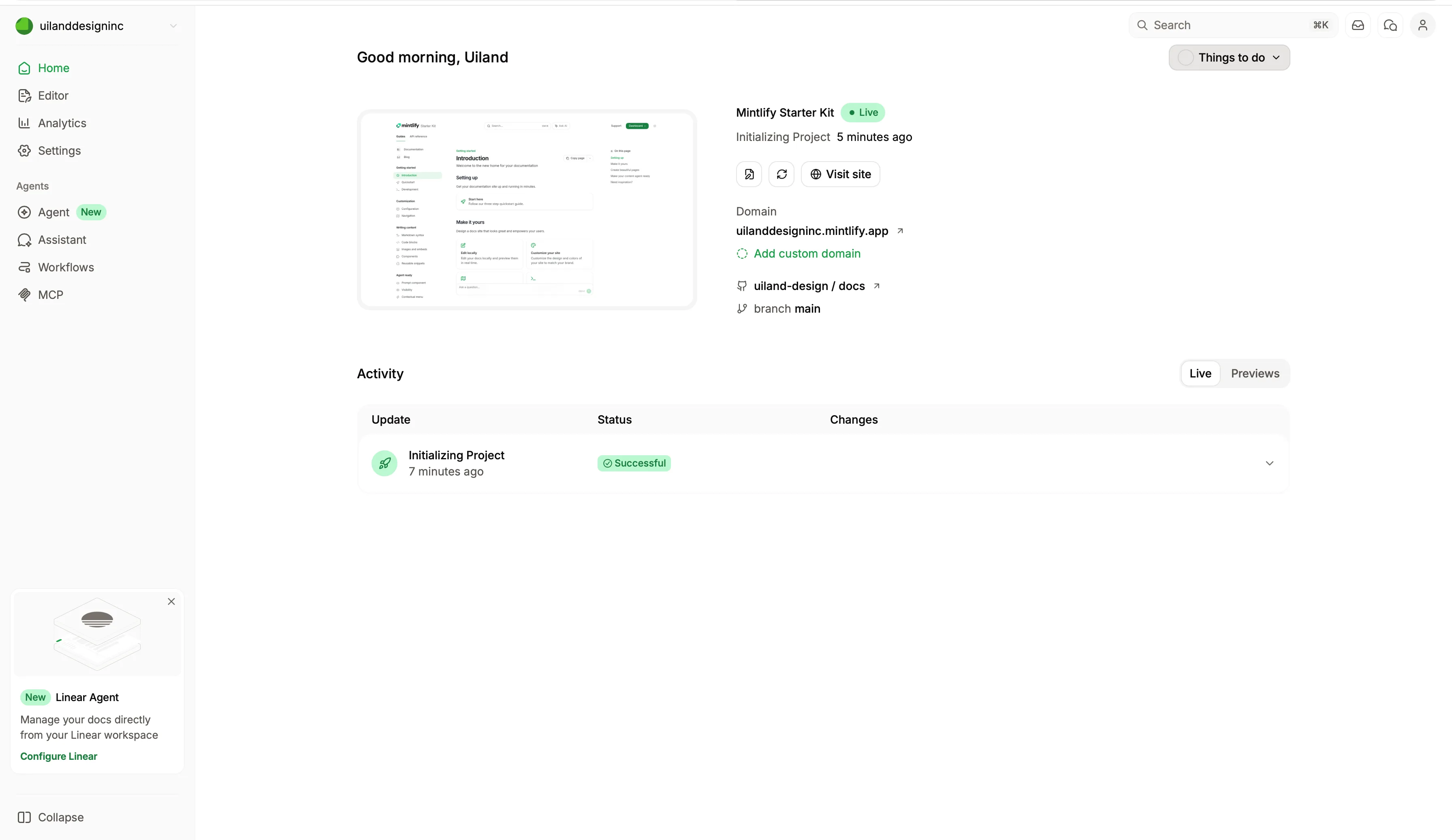Focus the Search field
Screen dimensions: 1452x840
click(x=1233, y=26)
